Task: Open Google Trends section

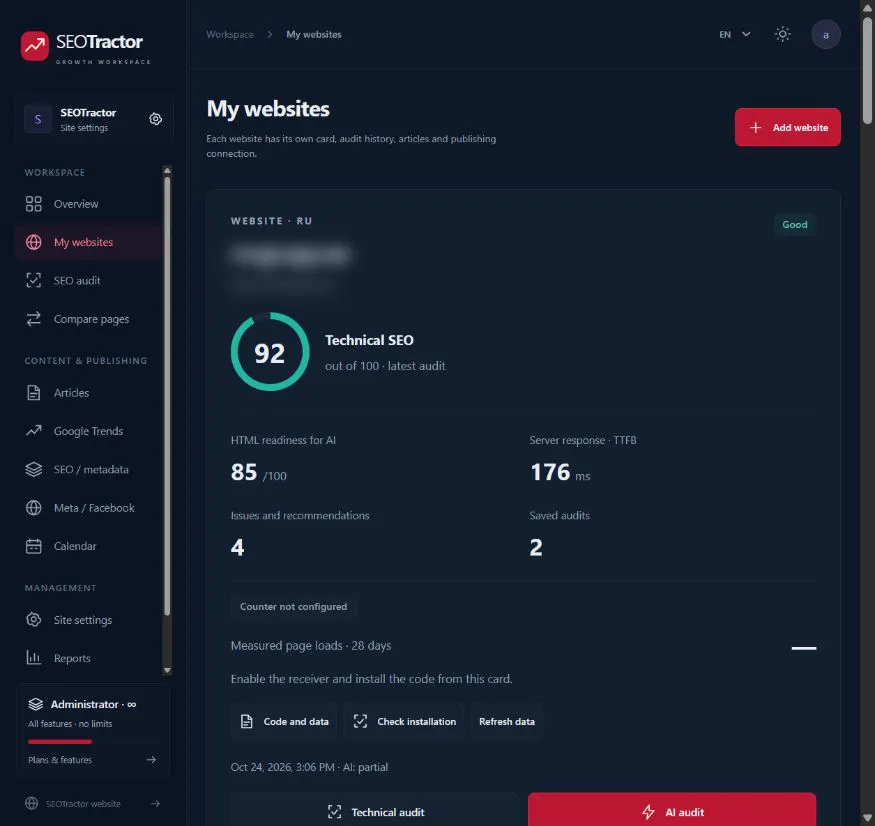Action: click(89, 431)
